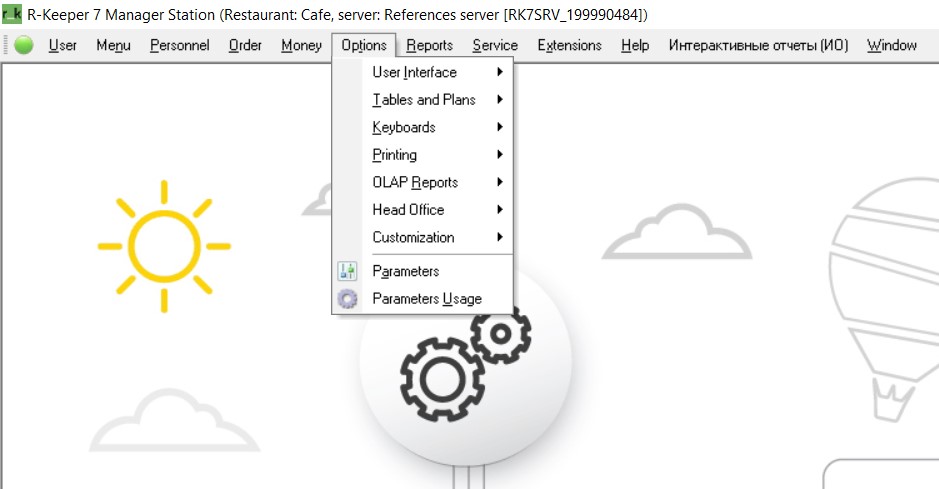The image size is (939, 489).
Task: Open the Order menu
Action: (245, 45)
